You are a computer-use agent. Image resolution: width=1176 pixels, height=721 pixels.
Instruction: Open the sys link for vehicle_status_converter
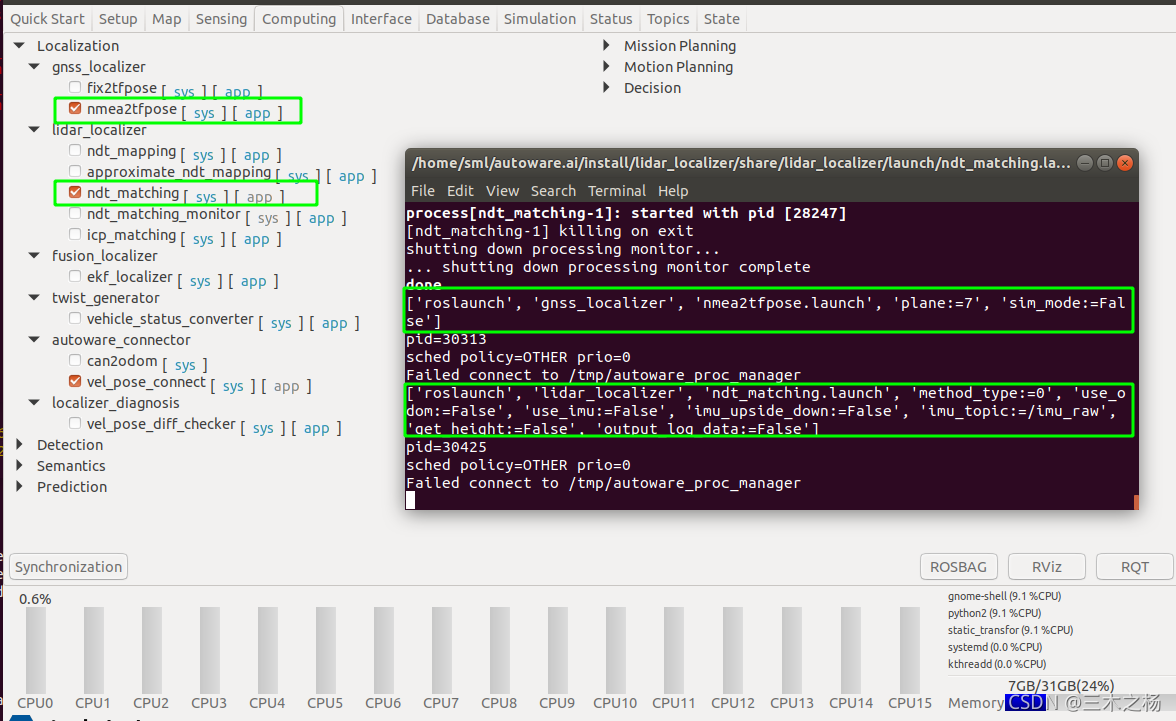click(281, 323)
